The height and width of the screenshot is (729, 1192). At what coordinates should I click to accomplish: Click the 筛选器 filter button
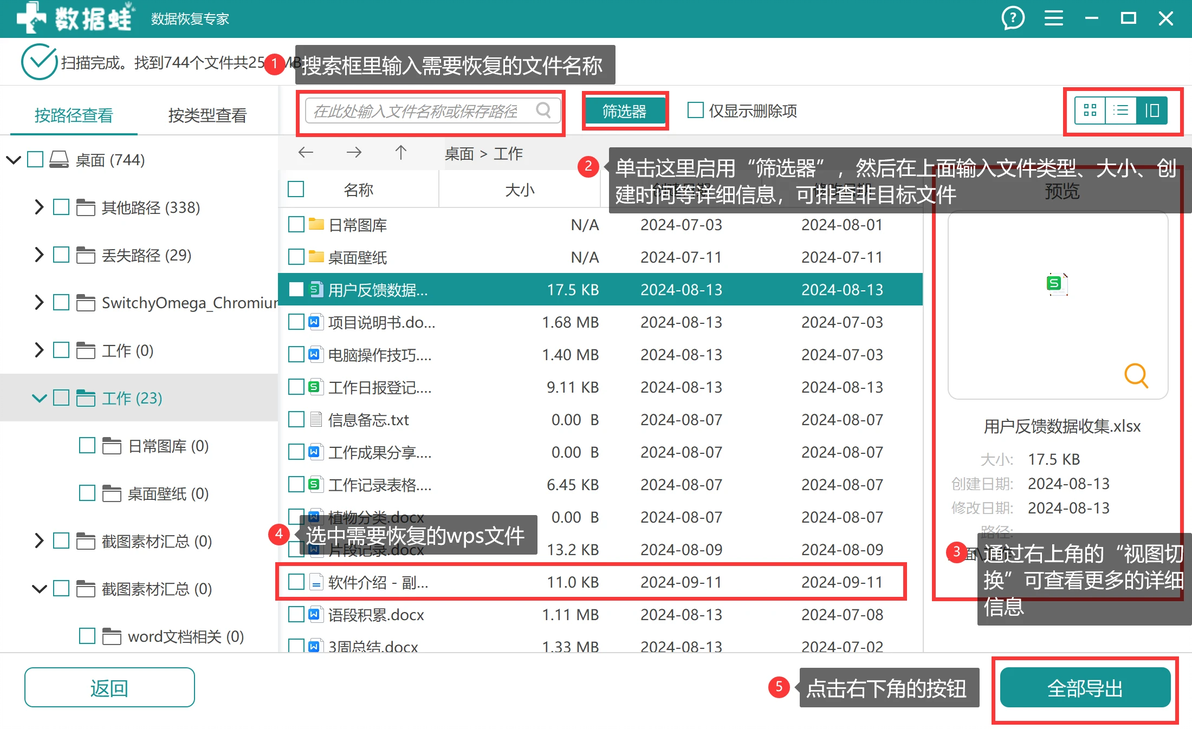click(x=625, y=111)
